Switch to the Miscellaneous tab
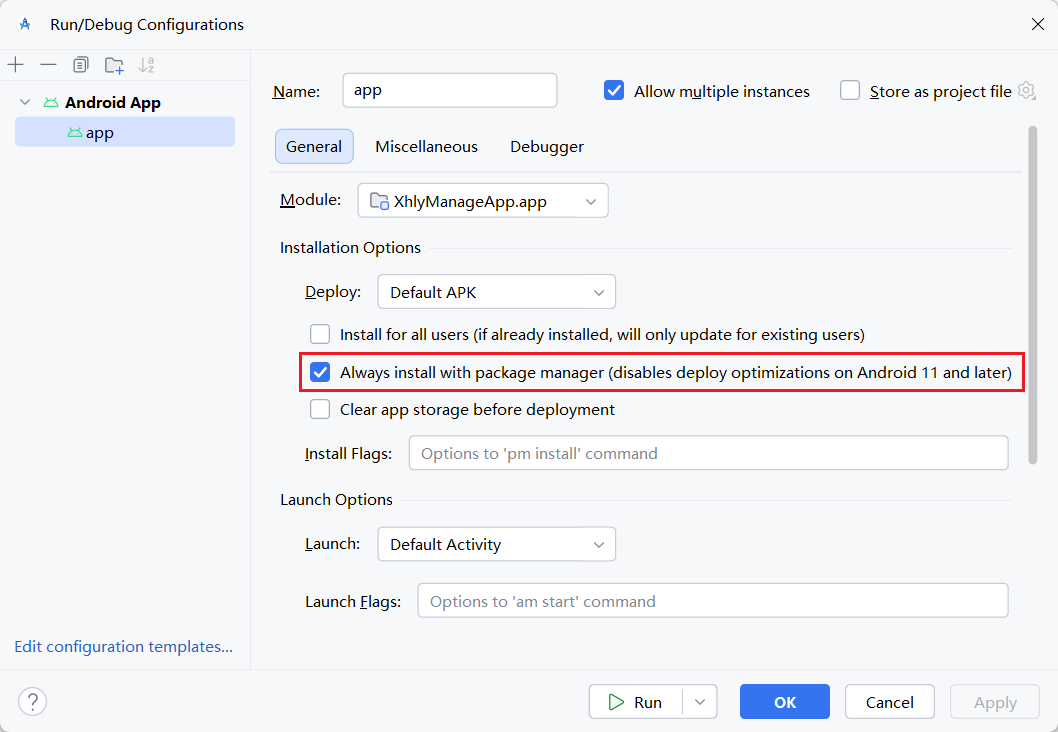This screenshot has width=1058, height=732. (426, 146)
